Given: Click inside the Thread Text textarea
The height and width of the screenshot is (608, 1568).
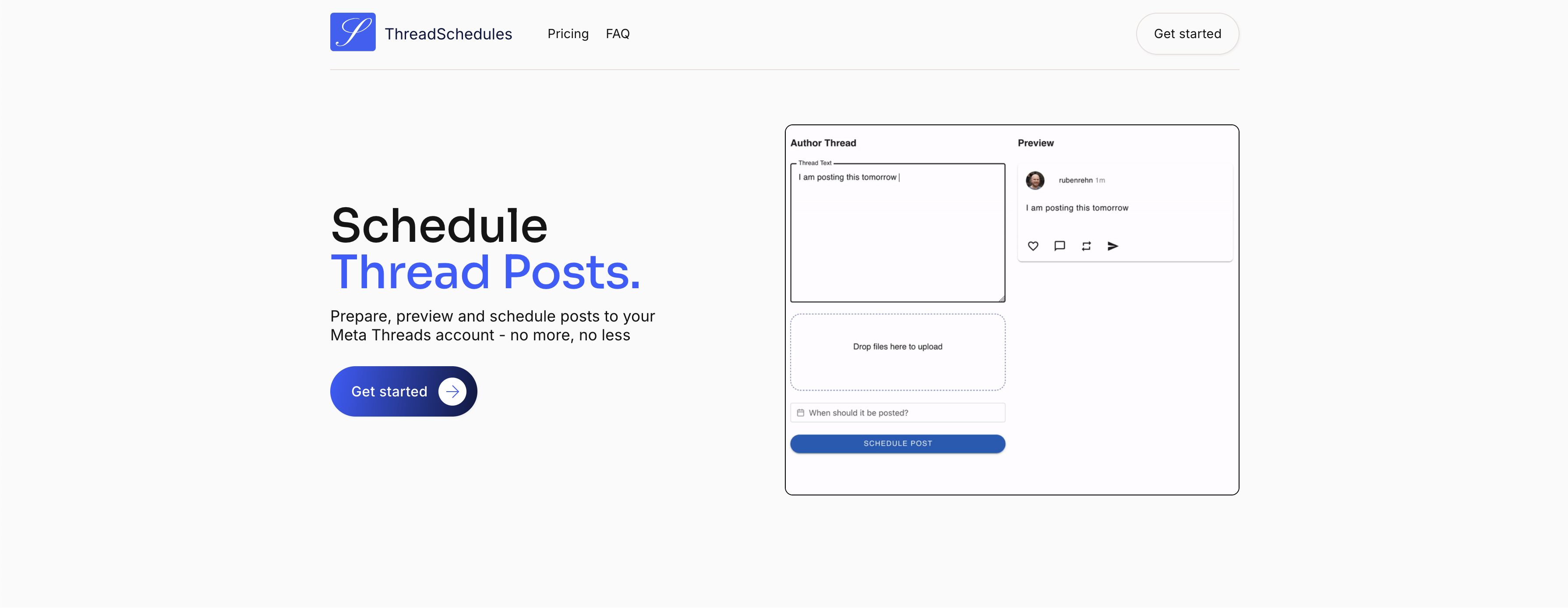Looking at the screenshot, I should click(x=897, y=233).
